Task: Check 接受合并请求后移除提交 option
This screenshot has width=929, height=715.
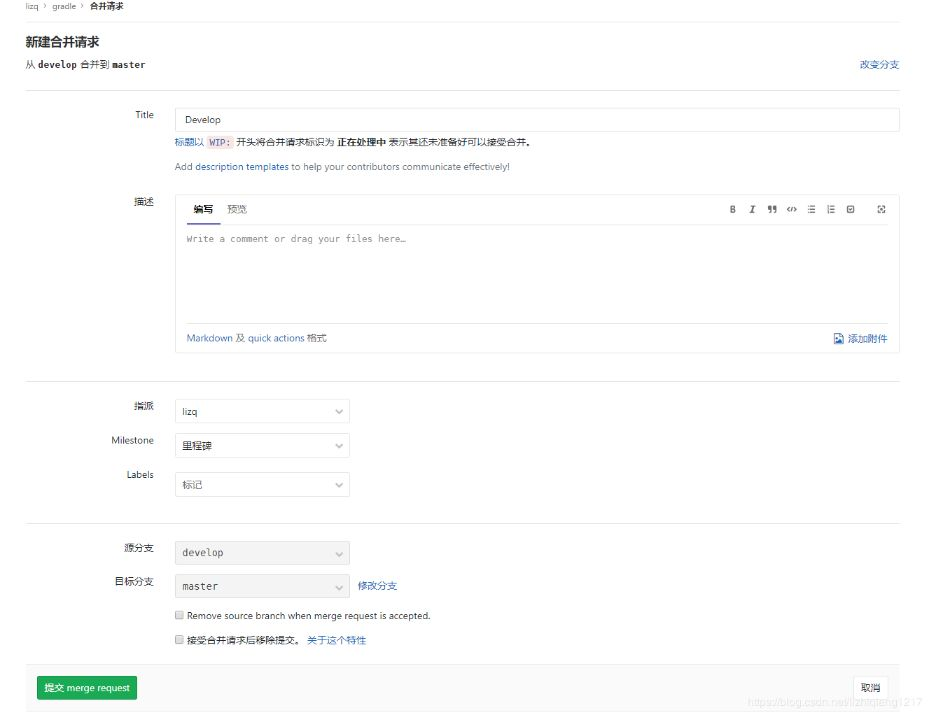Action: [x=179, y=640]
